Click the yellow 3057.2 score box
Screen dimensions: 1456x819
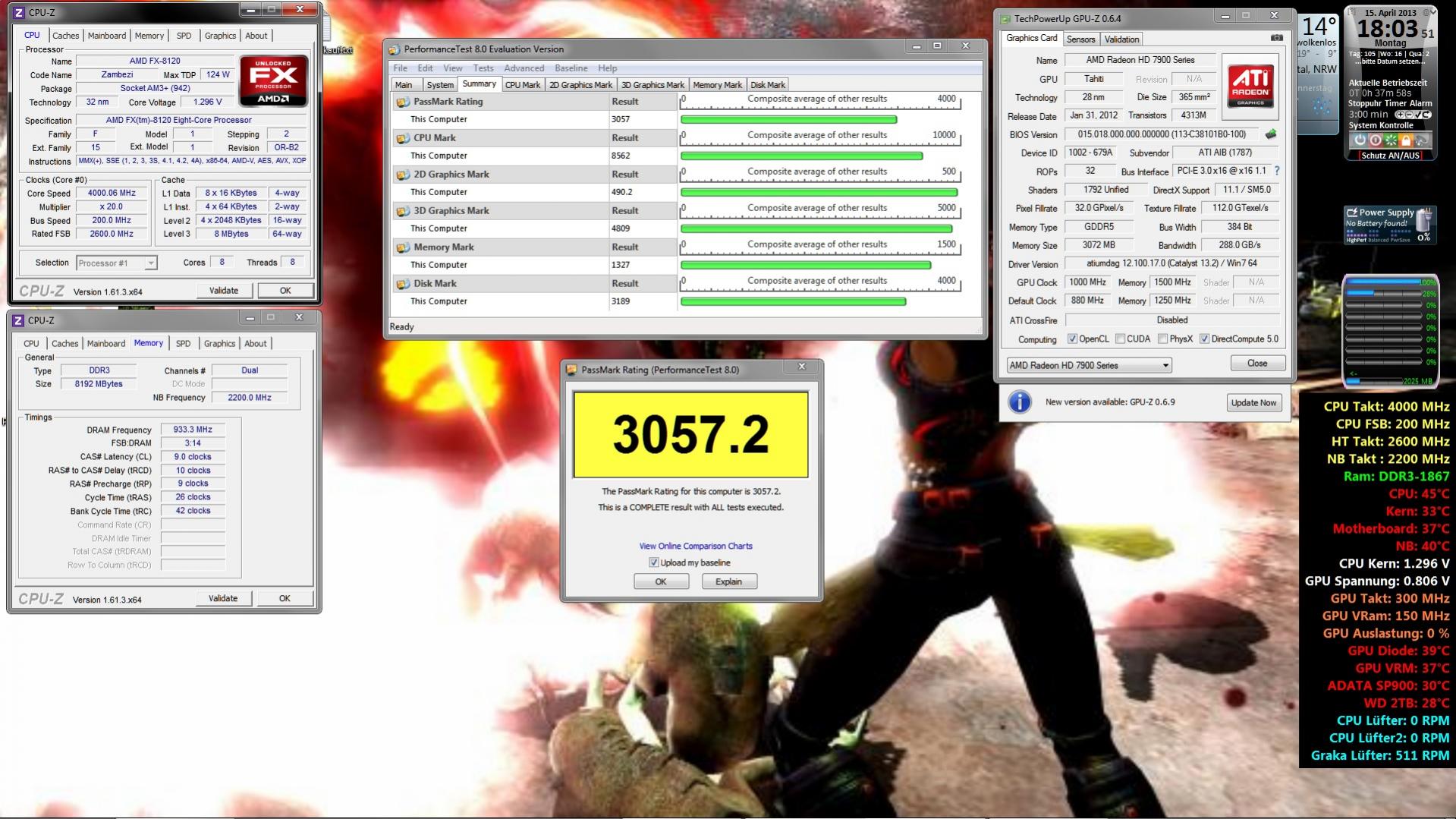[690, 434]
